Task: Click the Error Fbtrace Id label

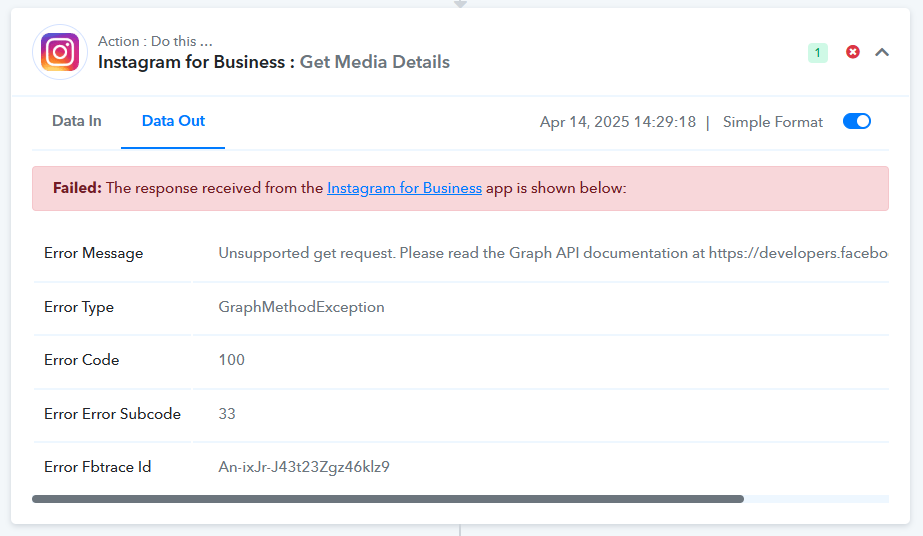Action: pyautogui.click(x=98, y=467)
